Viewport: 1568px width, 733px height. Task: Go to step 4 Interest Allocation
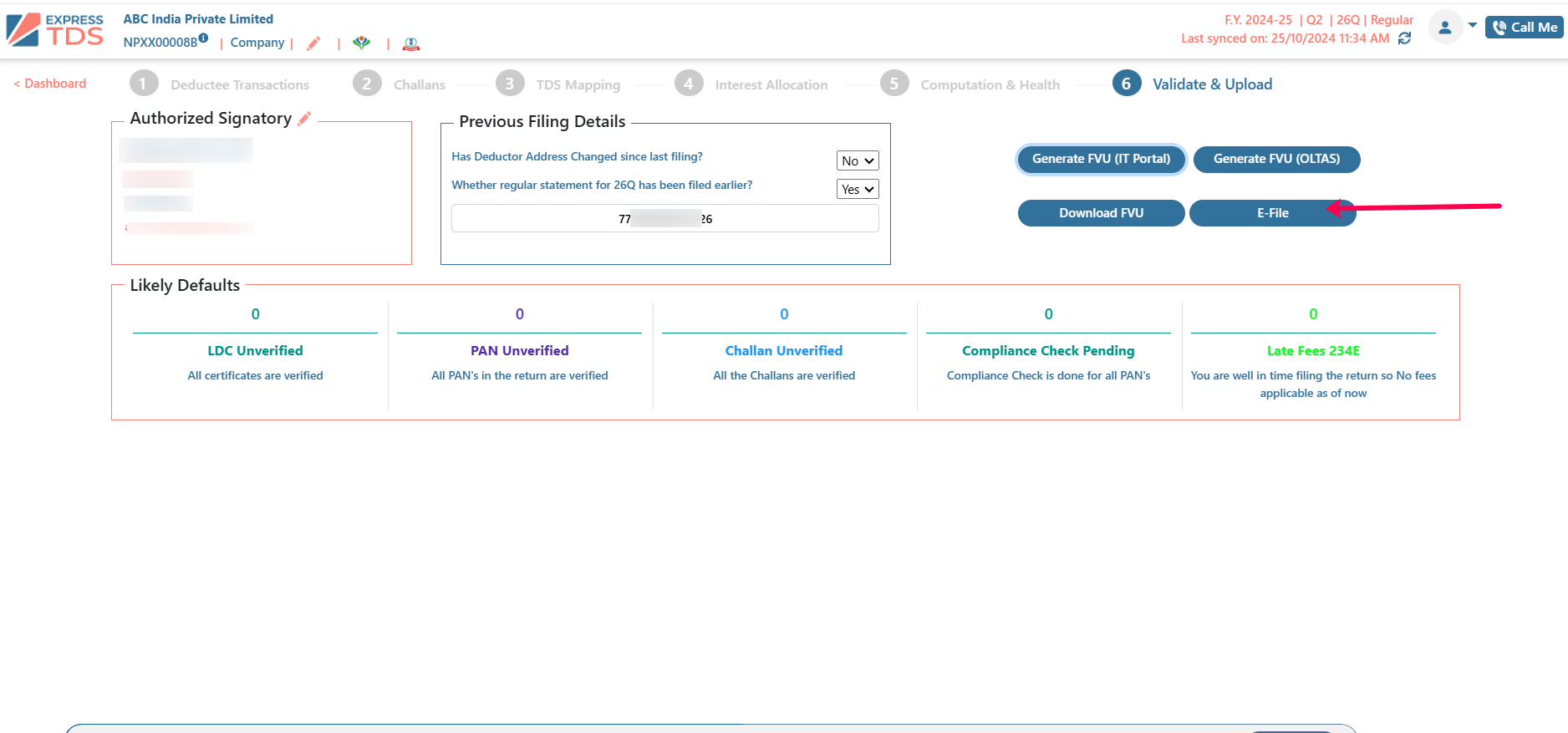coord(751,84)
